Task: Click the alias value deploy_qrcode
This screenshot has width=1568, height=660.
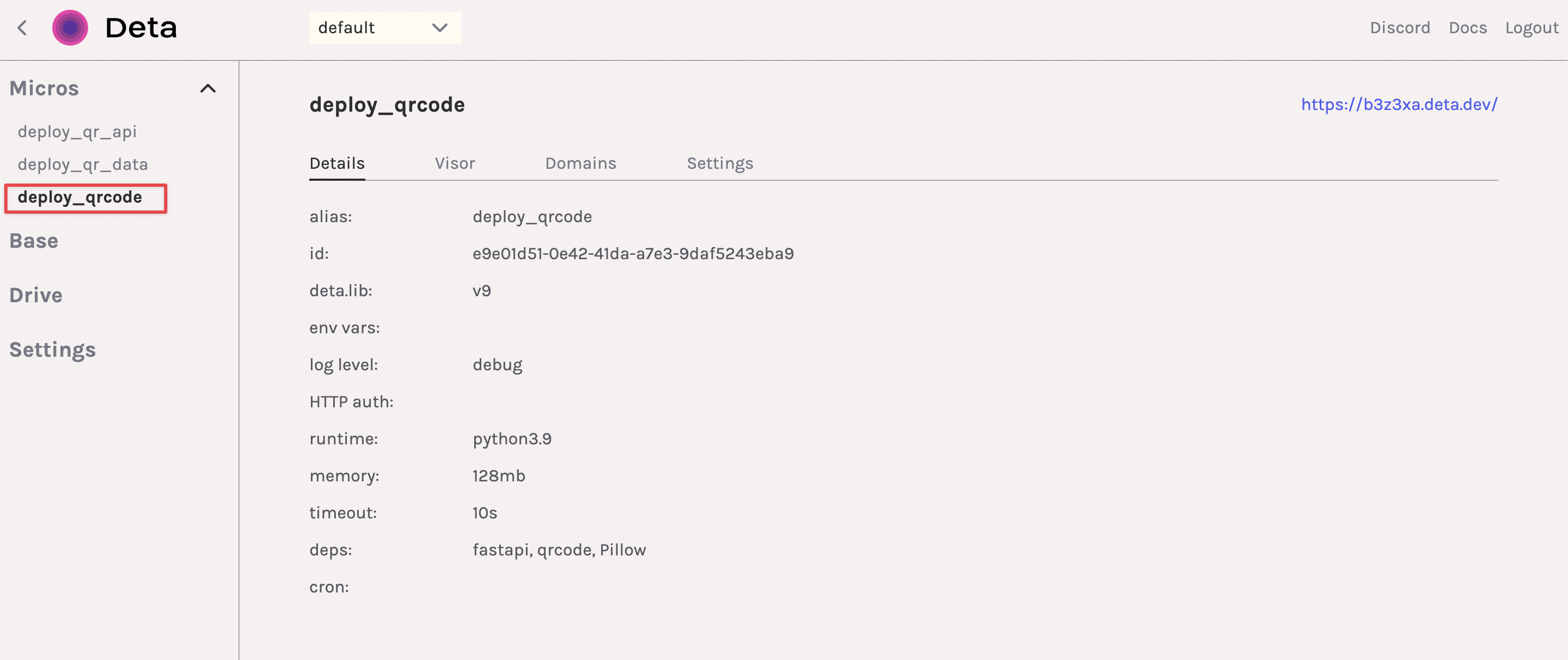Action: [x=532, y=217]
